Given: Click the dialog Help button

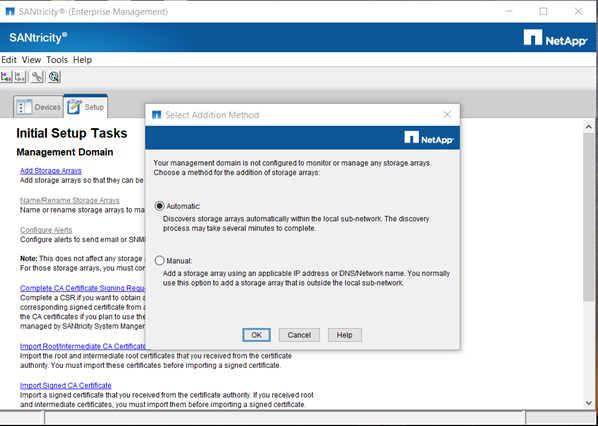Looking at the screenshot, I should pos(344,335).
